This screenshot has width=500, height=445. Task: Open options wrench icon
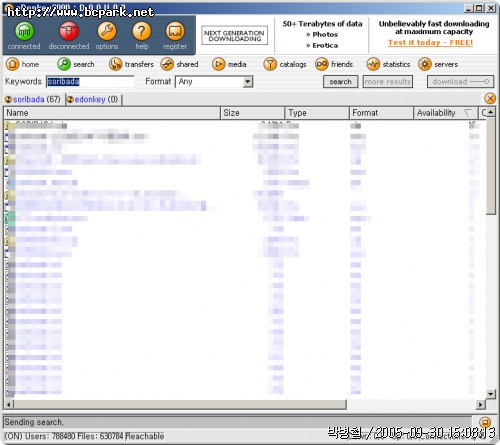point(107,31)
